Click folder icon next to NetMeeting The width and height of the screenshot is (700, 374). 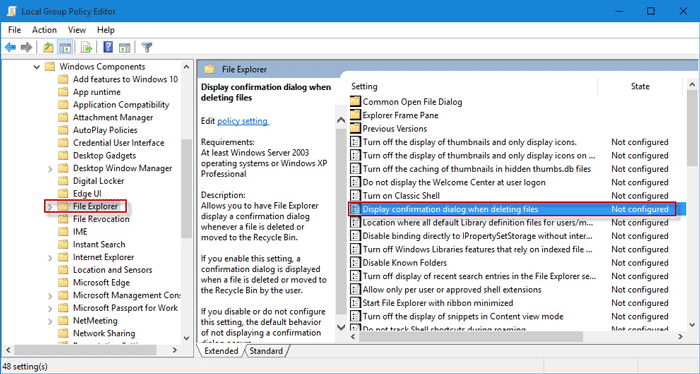tap(63, 320)
